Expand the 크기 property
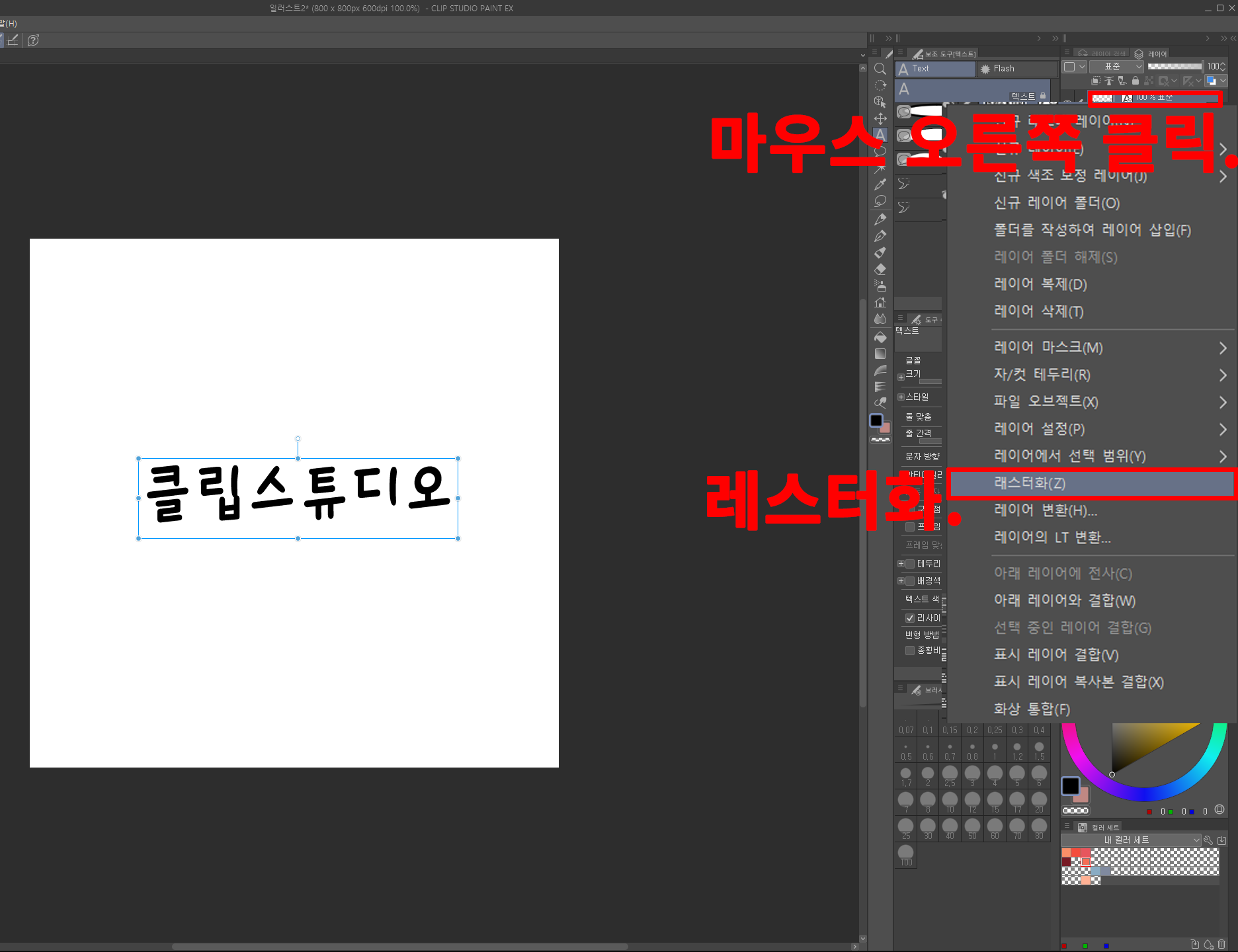This screenshot has height=952, width=1238. click(x=901, y=377)
